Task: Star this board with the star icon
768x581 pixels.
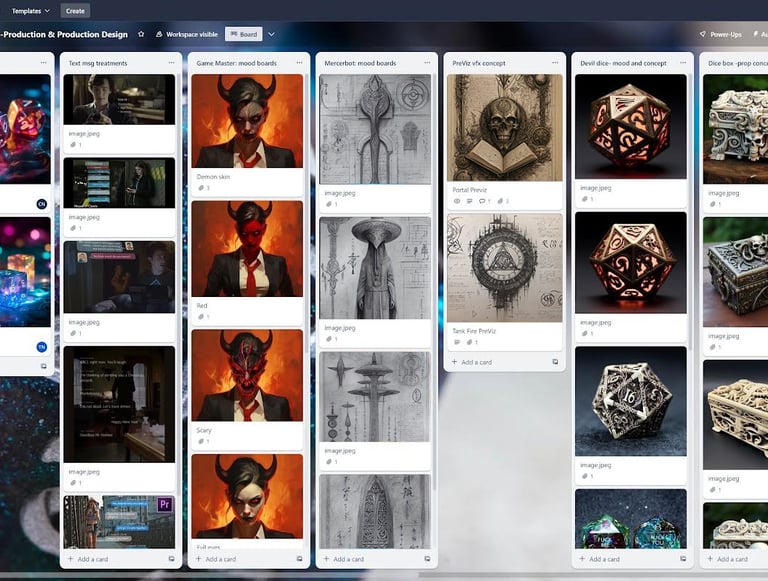Action: click(x=141, y=34)
